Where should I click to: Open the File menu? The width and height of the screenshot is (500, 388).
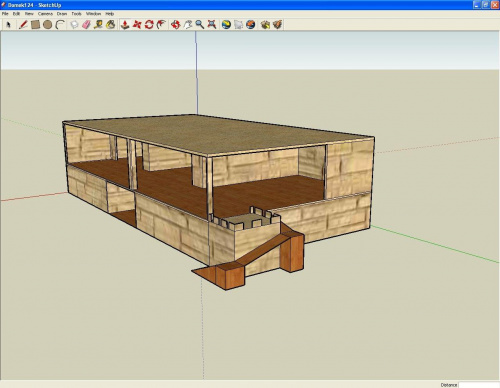tap(5, 14)
